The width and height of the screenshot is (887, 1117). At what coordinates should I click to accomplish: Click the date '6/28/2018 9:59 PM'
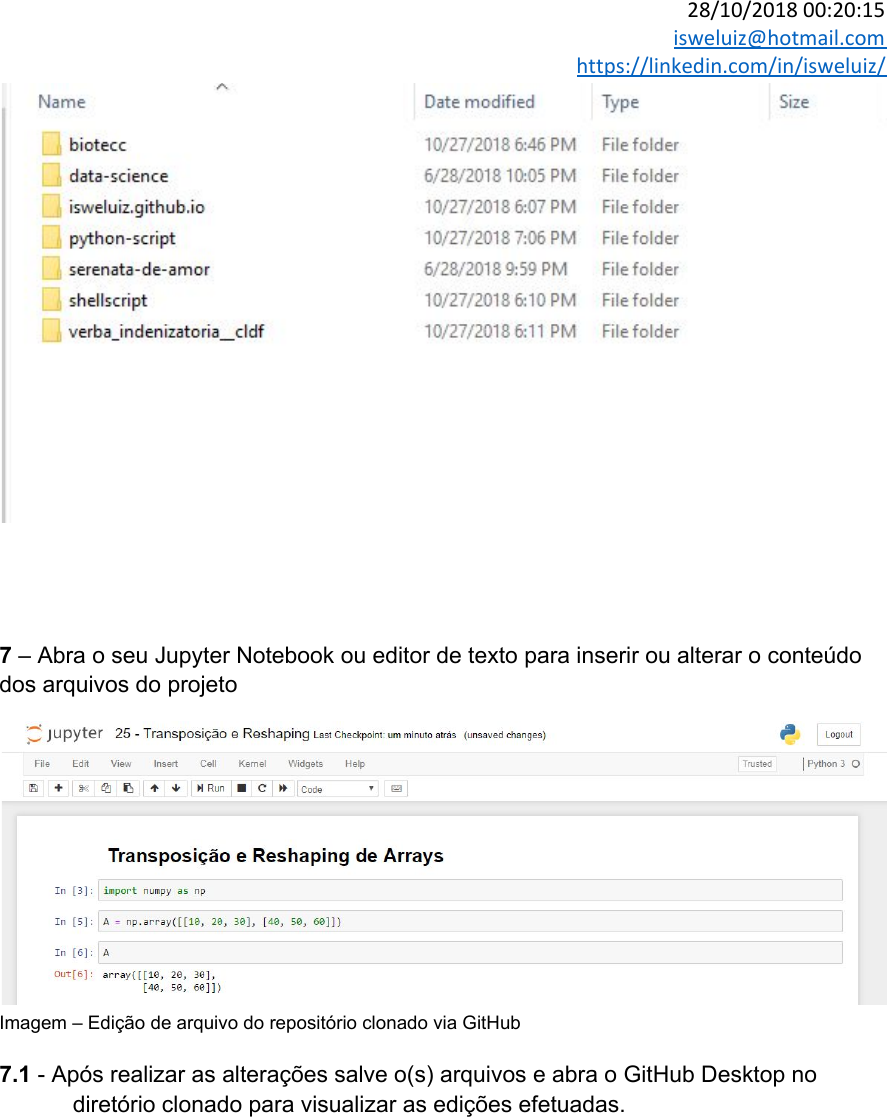coord(496,269)
